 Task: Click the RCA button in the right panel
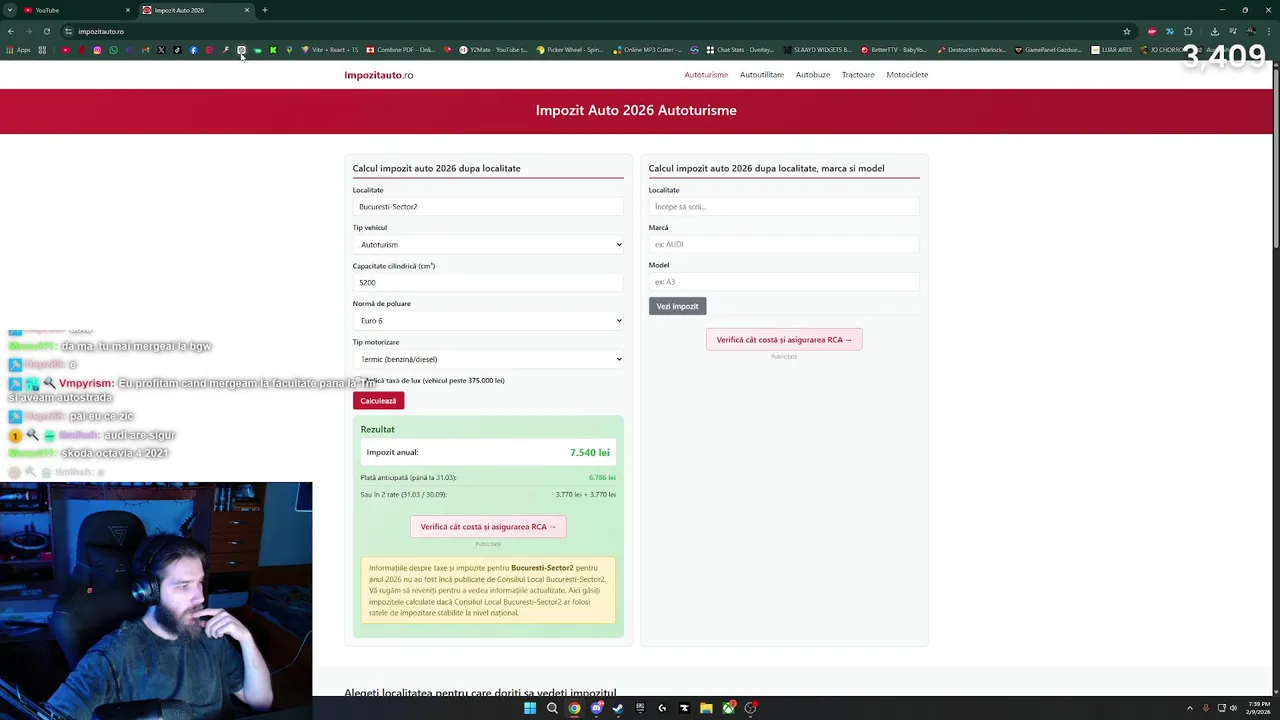pos(784,340)
